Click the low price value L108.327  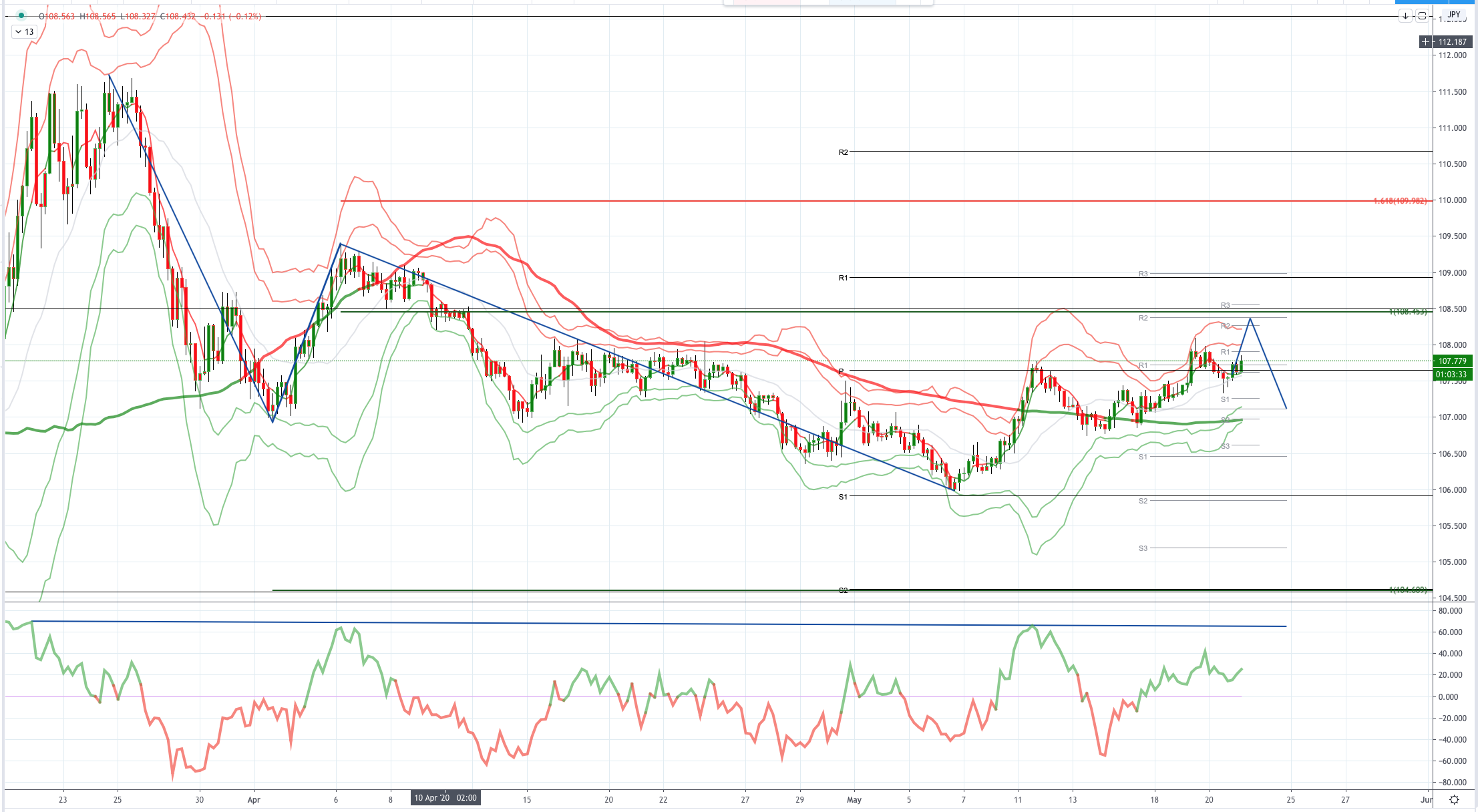click(x=138, y=16)
